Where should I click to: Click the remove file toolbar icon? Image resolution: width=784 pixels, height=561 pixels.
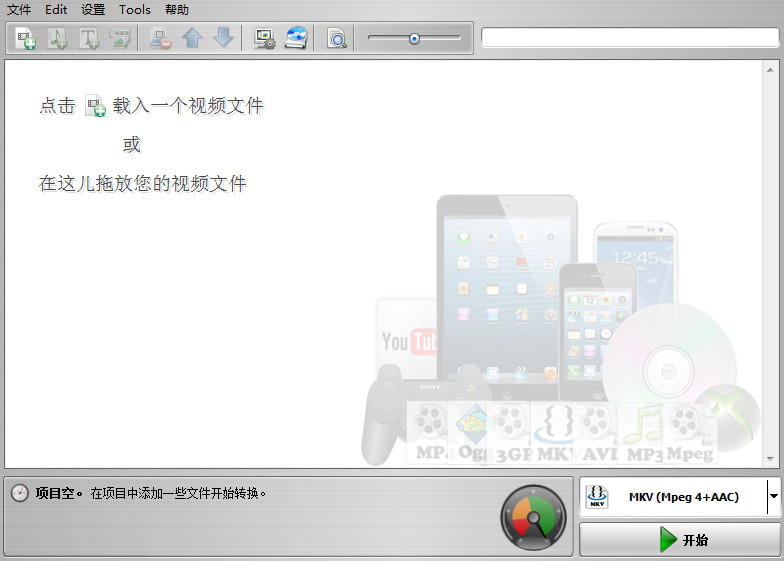point(160,39)
